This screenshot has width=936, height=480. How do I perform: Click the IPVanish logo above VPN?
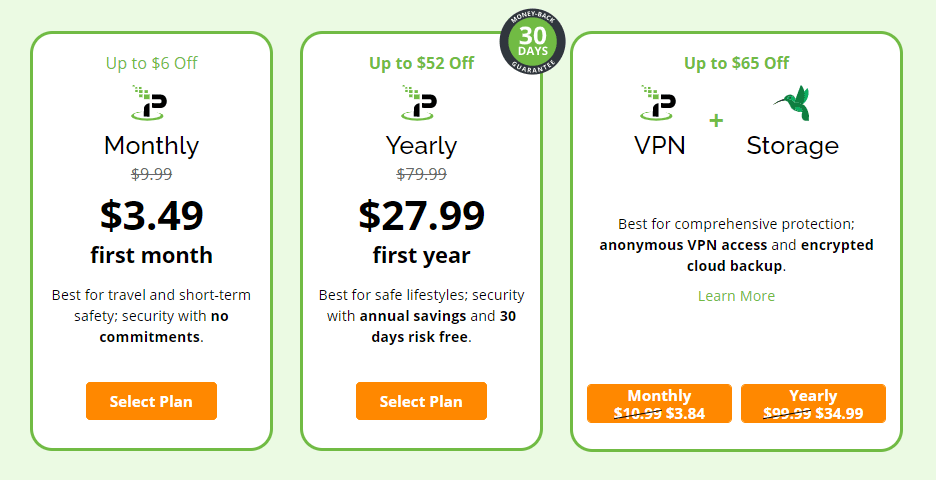point(658,103)
